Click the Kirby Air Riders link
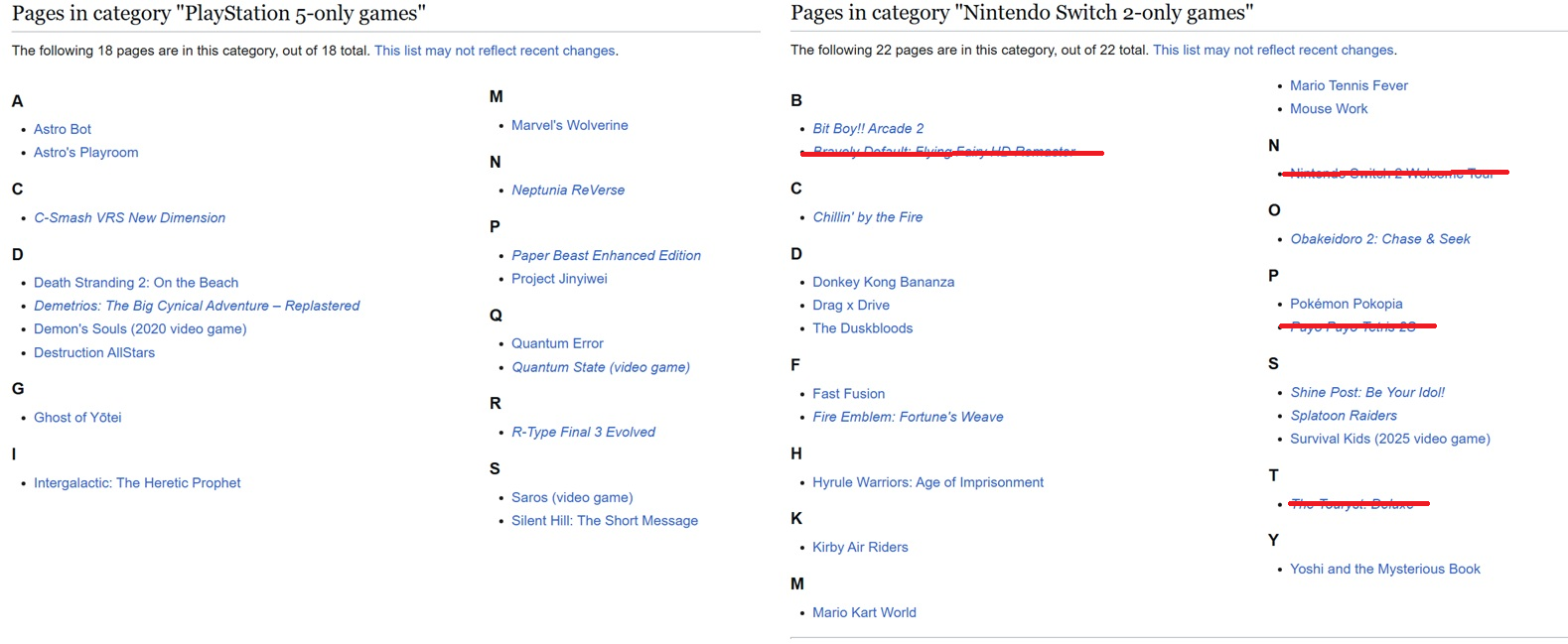 [860, 547]
